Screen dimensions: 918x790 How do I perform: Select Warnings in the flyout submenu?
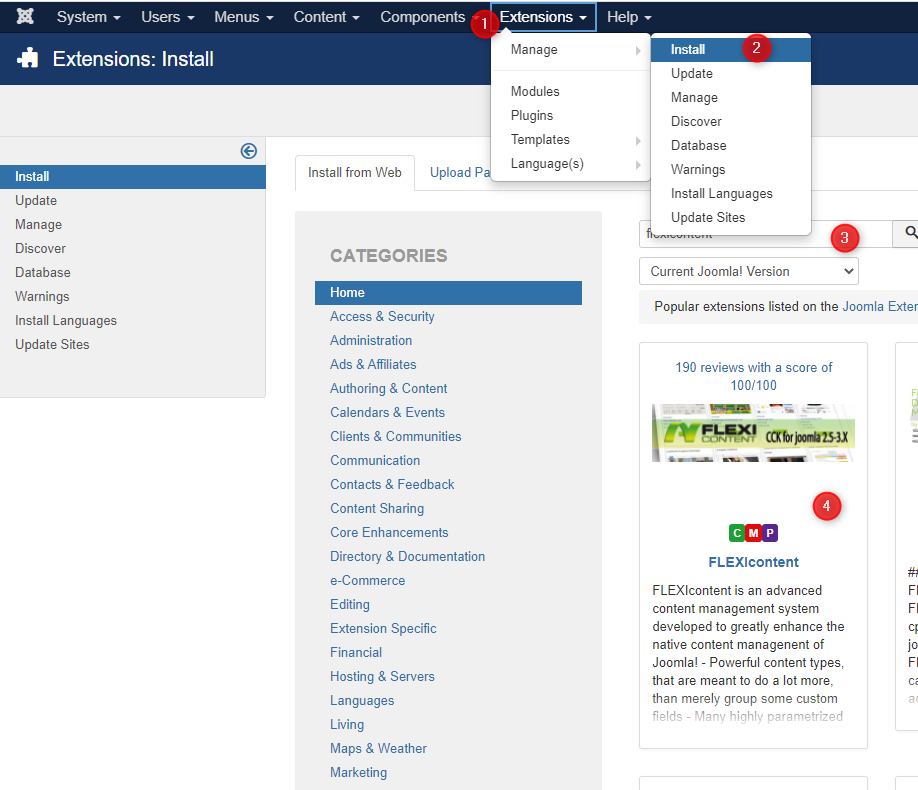[x=731, y=170]
